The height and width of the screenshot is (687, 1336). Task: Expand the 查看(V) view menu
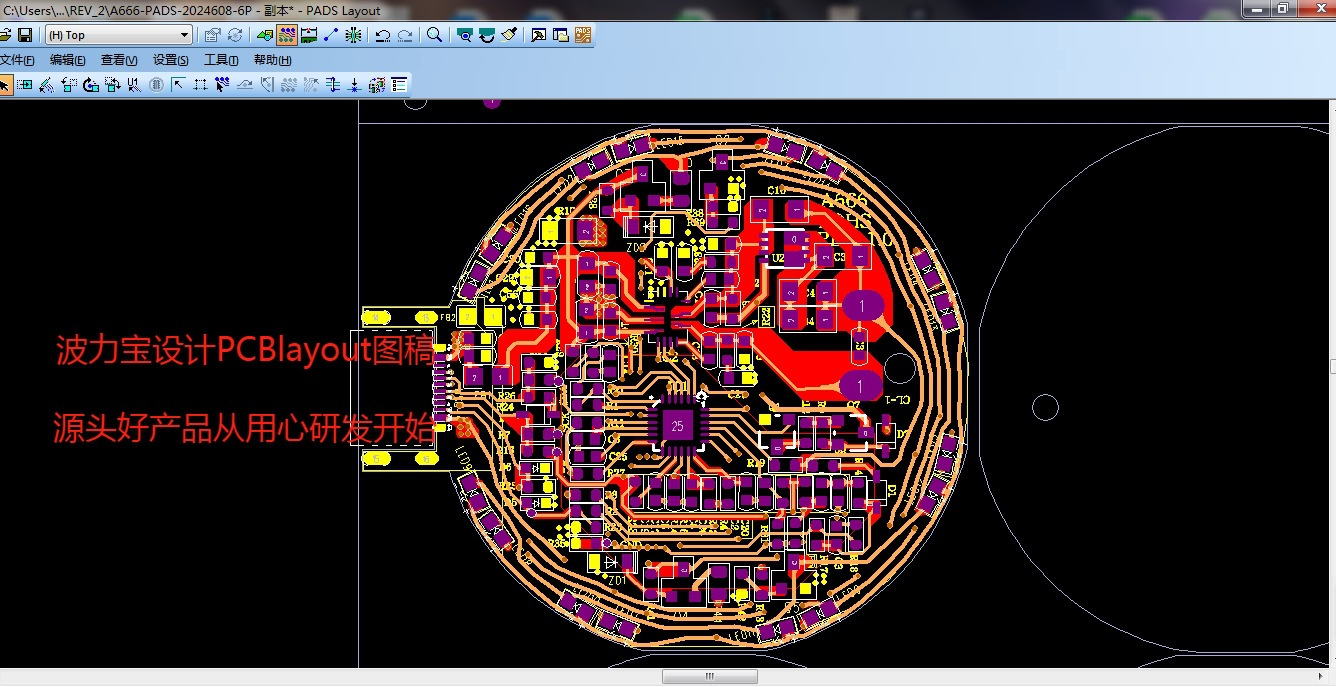pos(119,60)
